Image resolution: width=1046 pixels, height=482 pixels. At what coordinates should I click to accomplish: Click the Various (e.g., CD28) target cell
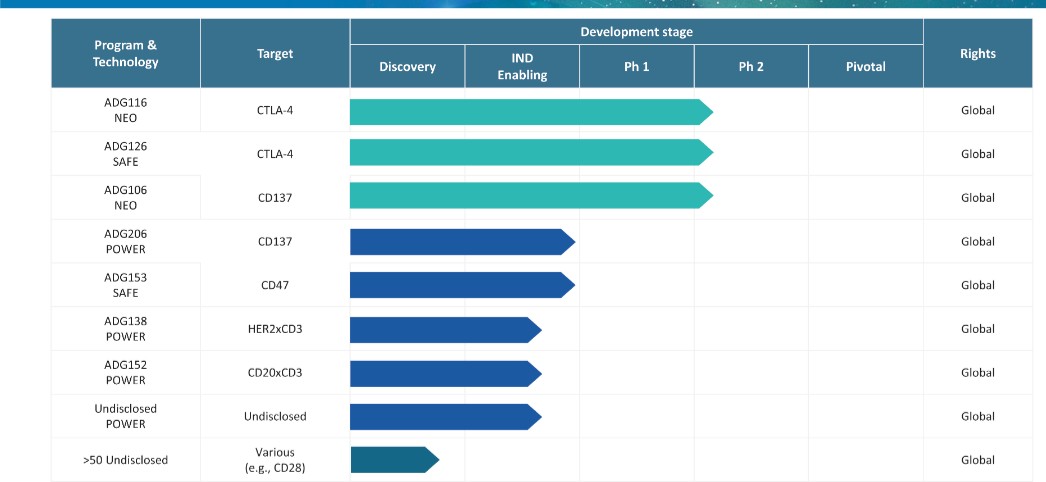(x=275, y=460)
